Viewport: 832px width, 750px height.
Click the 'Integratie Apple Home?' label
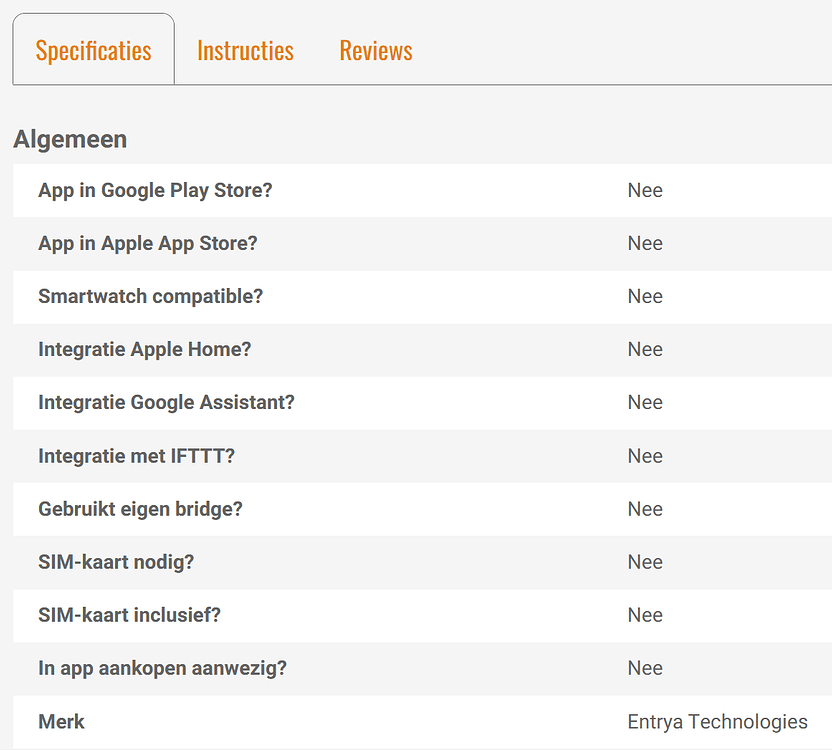[144, 350]
